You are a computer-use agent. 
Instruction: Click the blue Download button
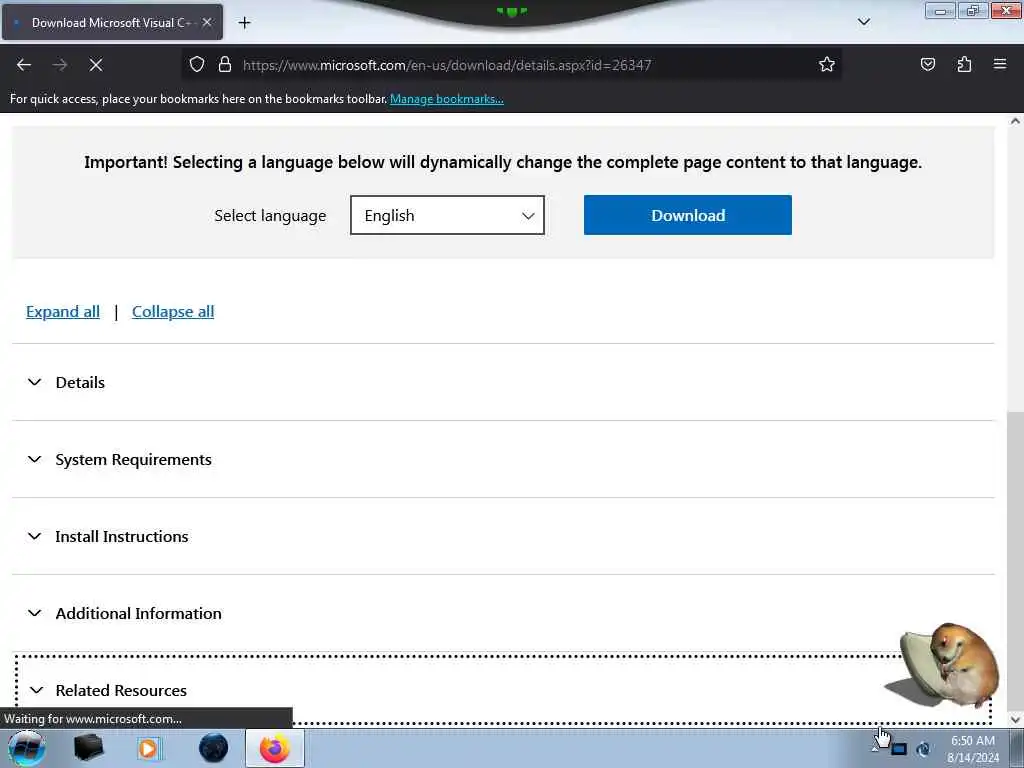click(688, 215)
